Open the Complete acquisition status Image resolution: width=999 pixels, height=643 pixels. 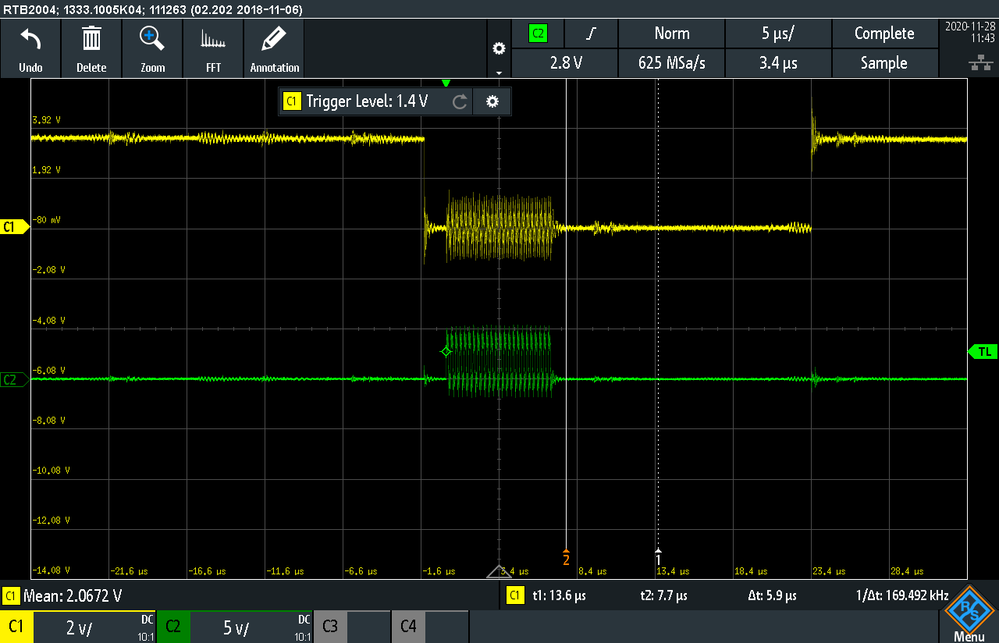pyautogui.click(x=884, y=34)
